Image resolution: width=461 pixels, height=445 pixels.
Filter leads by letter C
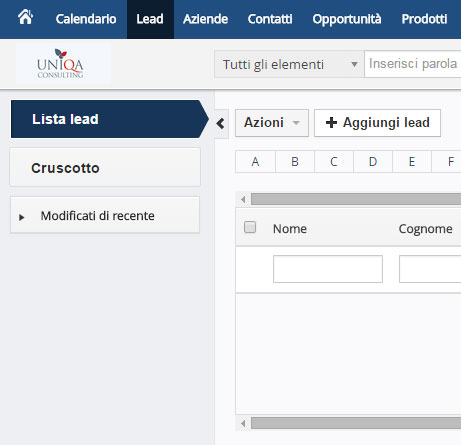pos(334,162)
